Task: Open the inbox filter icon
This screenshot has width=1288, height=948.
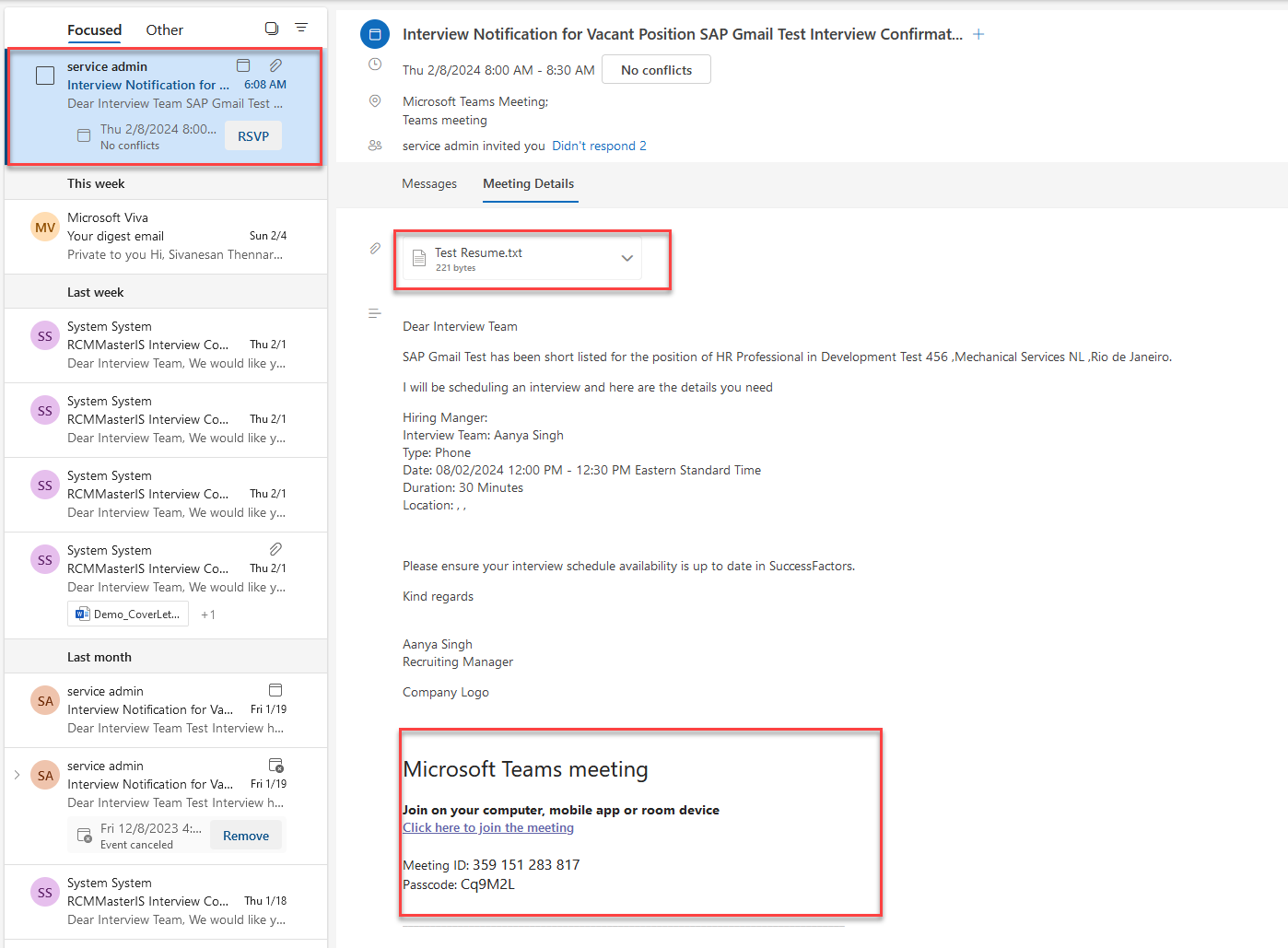Action: click(301, 28)
